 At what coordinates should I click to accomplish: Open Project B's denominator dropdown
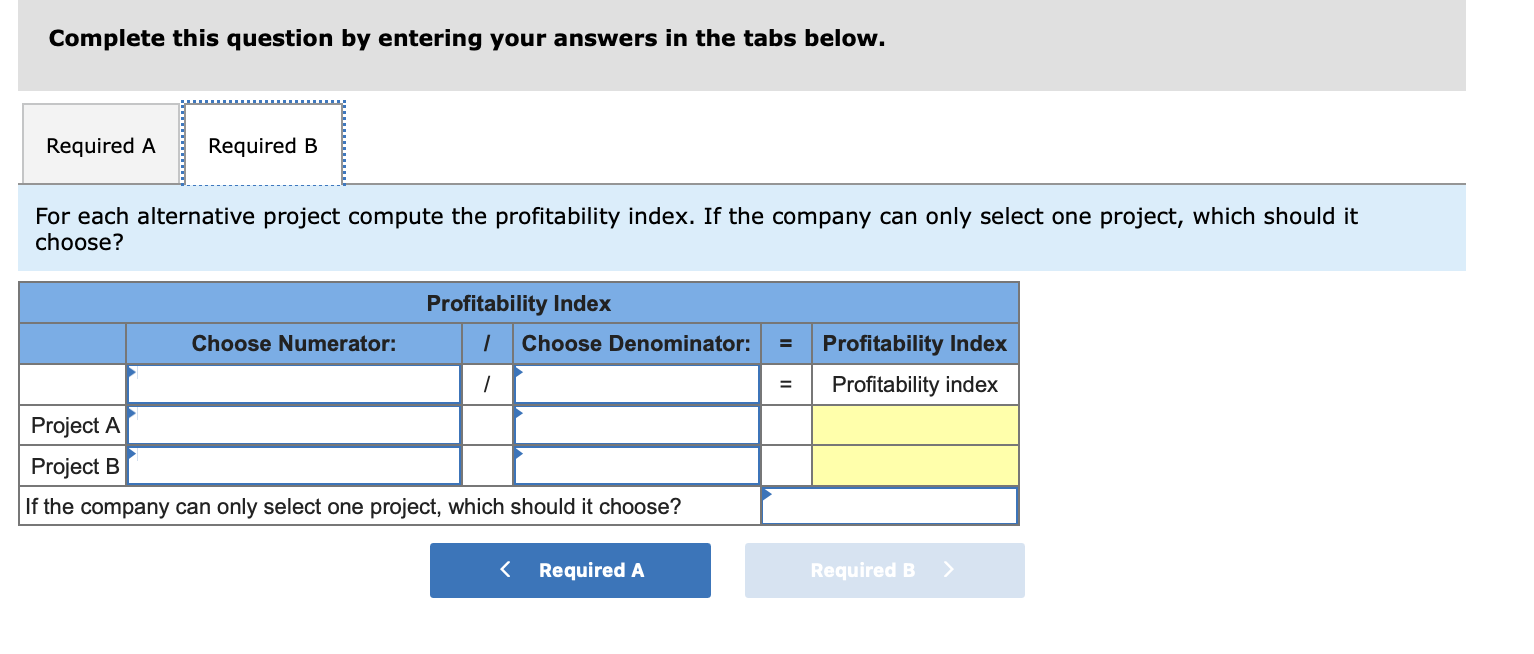point(637,464)
